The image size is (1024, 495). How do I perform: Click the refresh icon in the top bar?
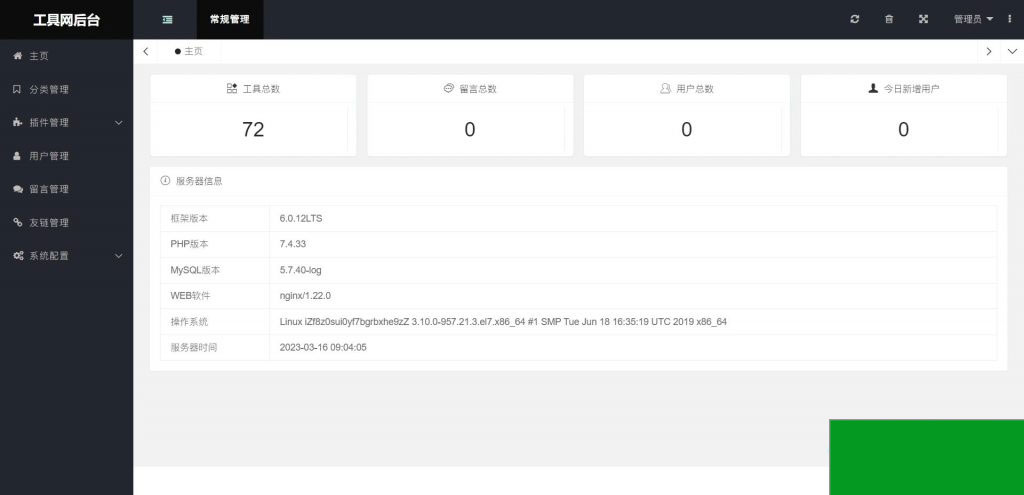coord(855,20)
